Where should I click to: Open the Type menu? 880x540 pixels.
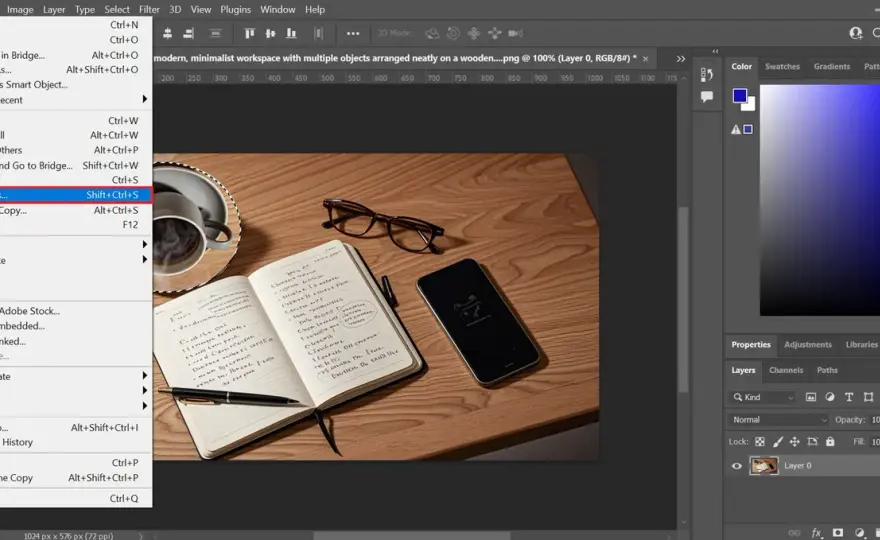[x=85, y=10]
